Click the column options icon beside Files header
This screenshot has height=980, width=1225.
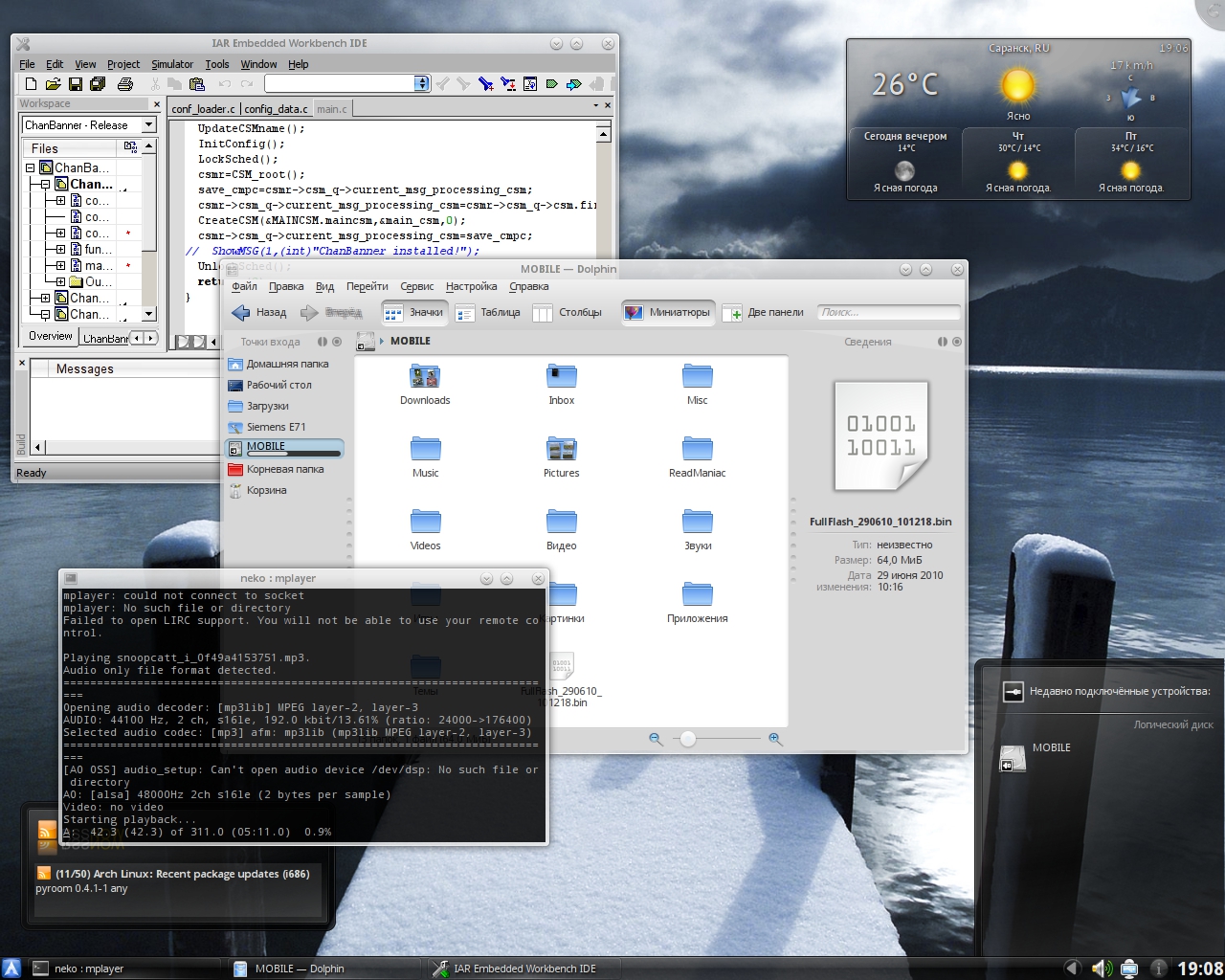(x=130, y=147)
